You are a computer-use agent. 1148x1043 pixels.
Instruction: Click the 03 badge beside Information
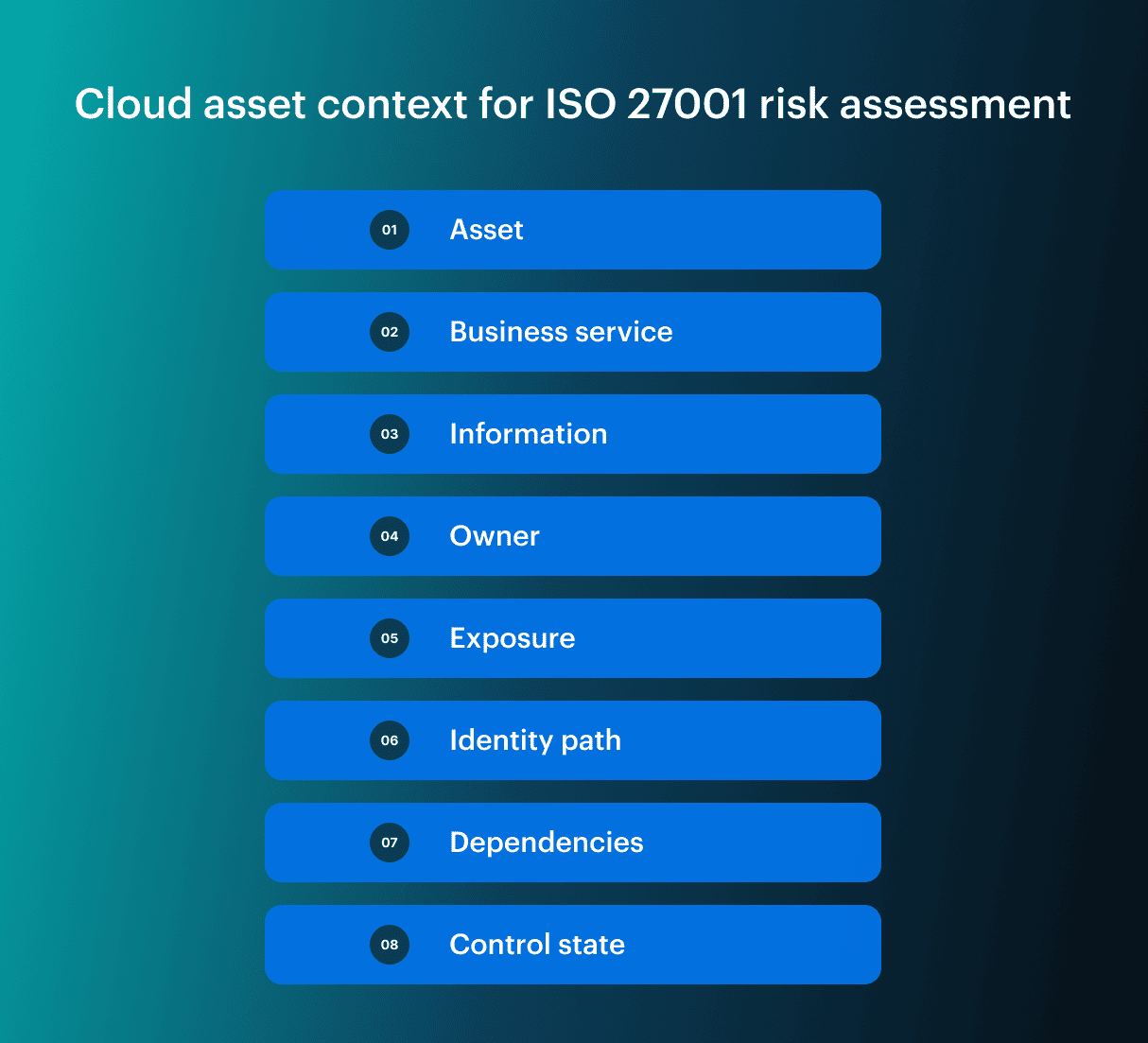coord(390,434)
